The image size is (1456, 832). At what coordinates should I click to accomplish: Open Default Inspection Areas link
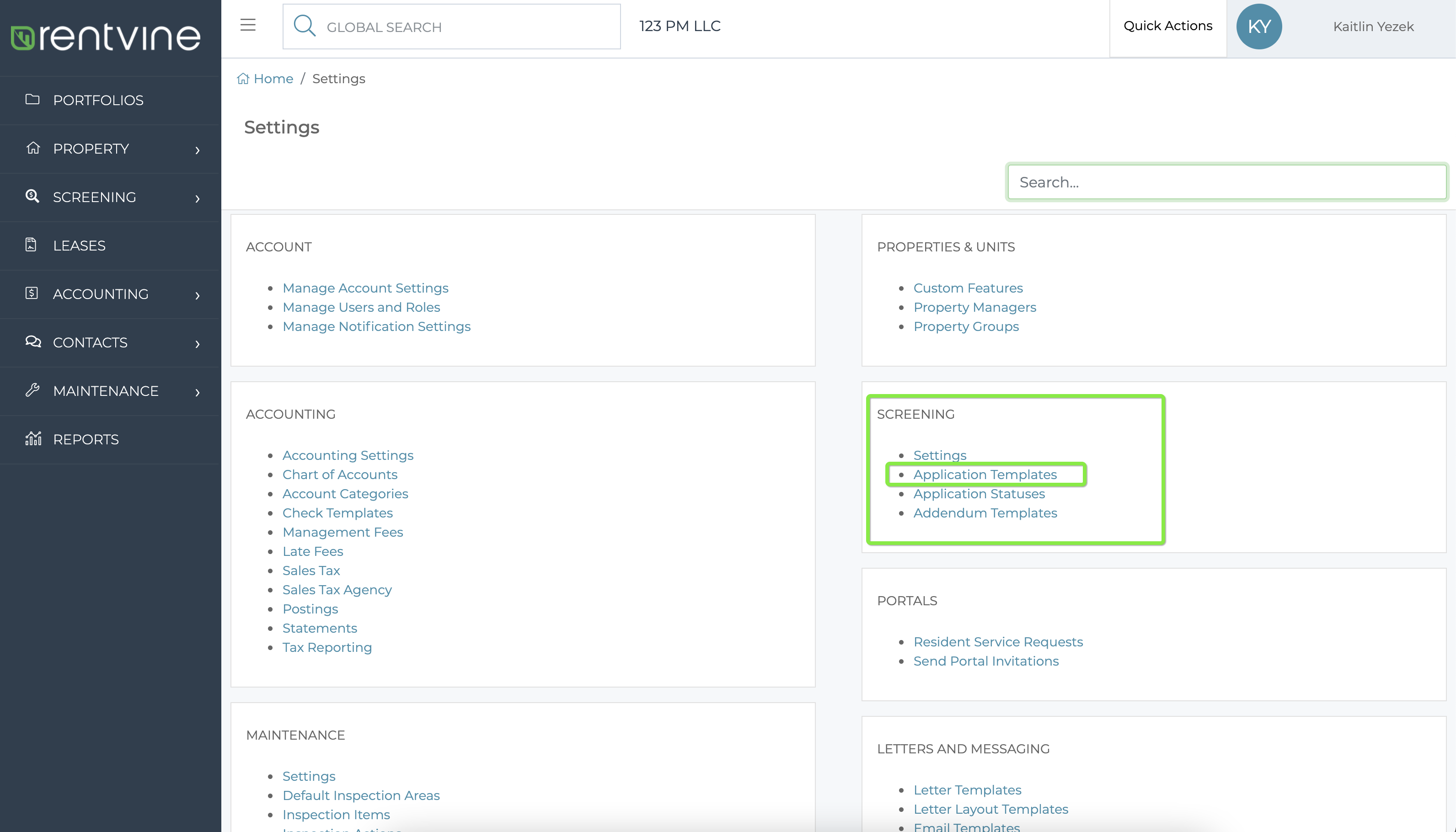[361, 795]
